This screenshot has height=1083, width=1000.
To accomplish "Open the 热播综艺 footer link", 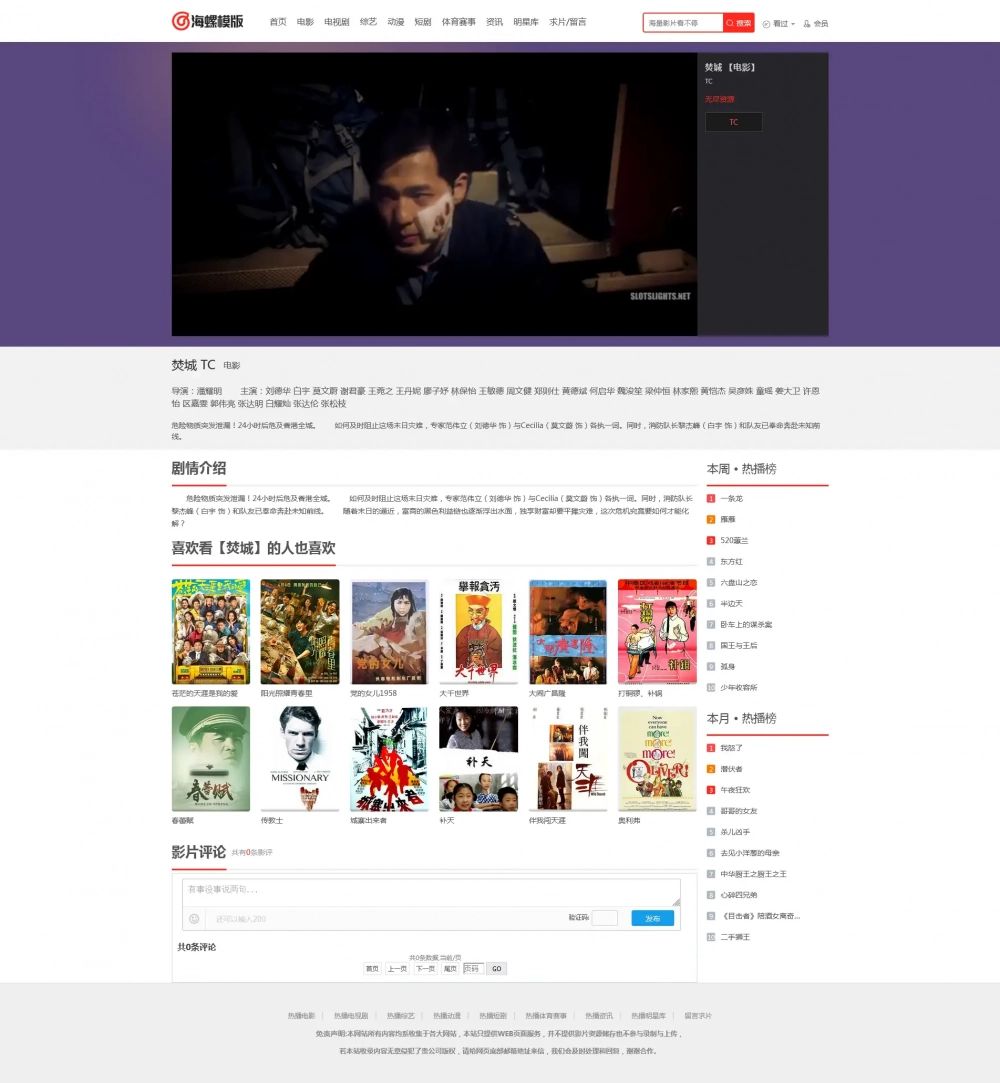I will pos(401,1016).
